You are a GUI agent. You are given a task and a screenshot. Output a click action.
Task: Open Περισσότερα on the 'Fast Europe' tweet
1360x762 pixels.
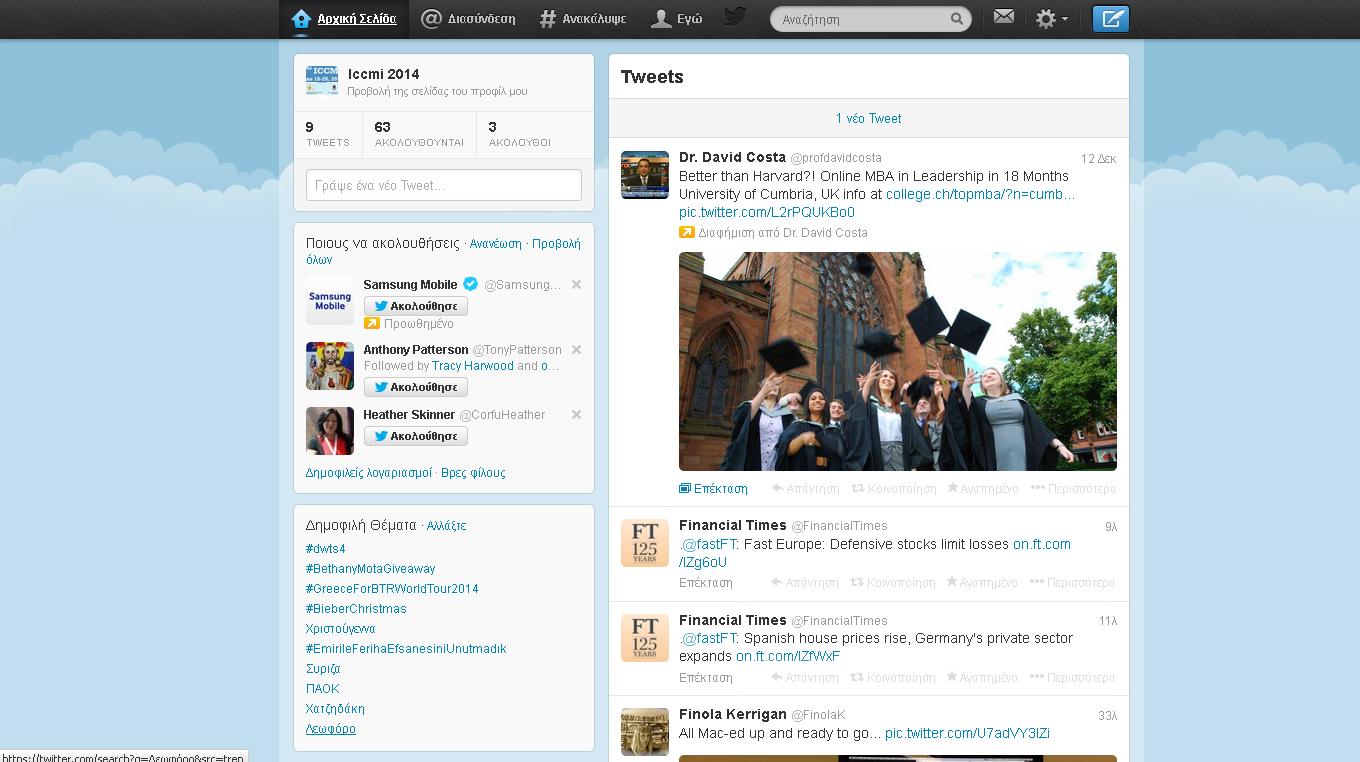click(1073, 583)
